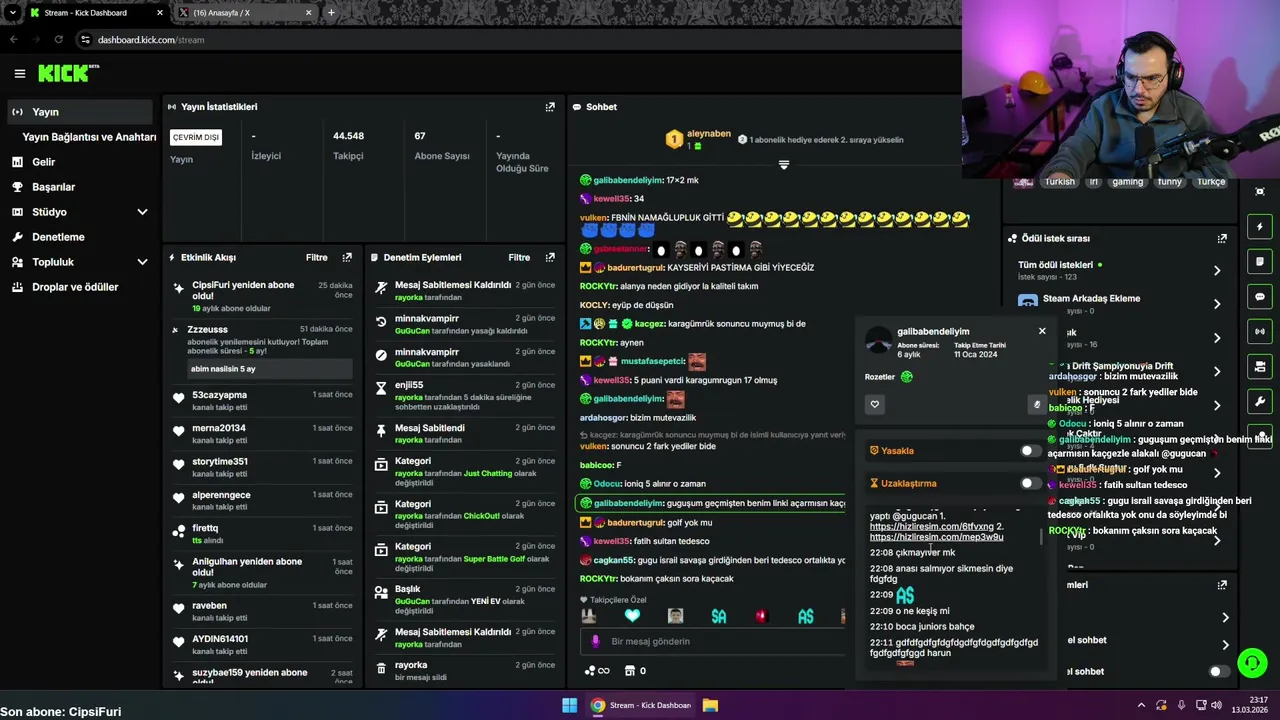Open Filtre in Etkinlik Akışı panel

(x=316, y=257)
